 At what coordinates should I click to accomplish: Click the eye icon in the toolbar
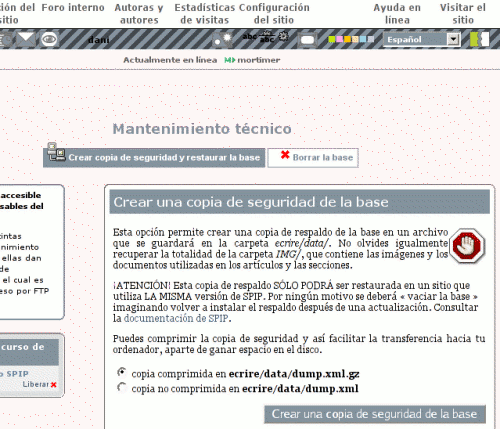(x=49, y=39)
